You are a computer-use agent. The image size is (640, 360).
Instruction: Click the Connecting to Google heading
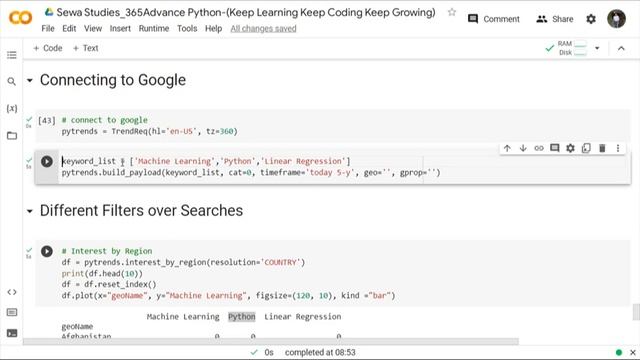pos(113,80)
